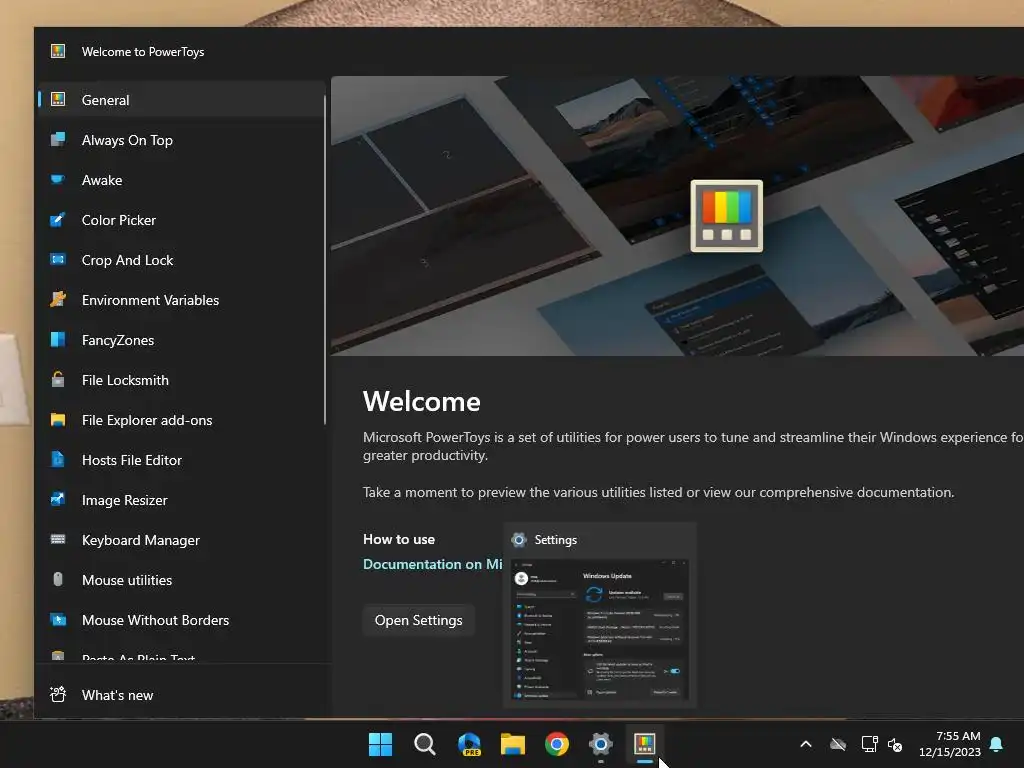
Task: Click the Image Resizer icon
Action: pos(58,499)
